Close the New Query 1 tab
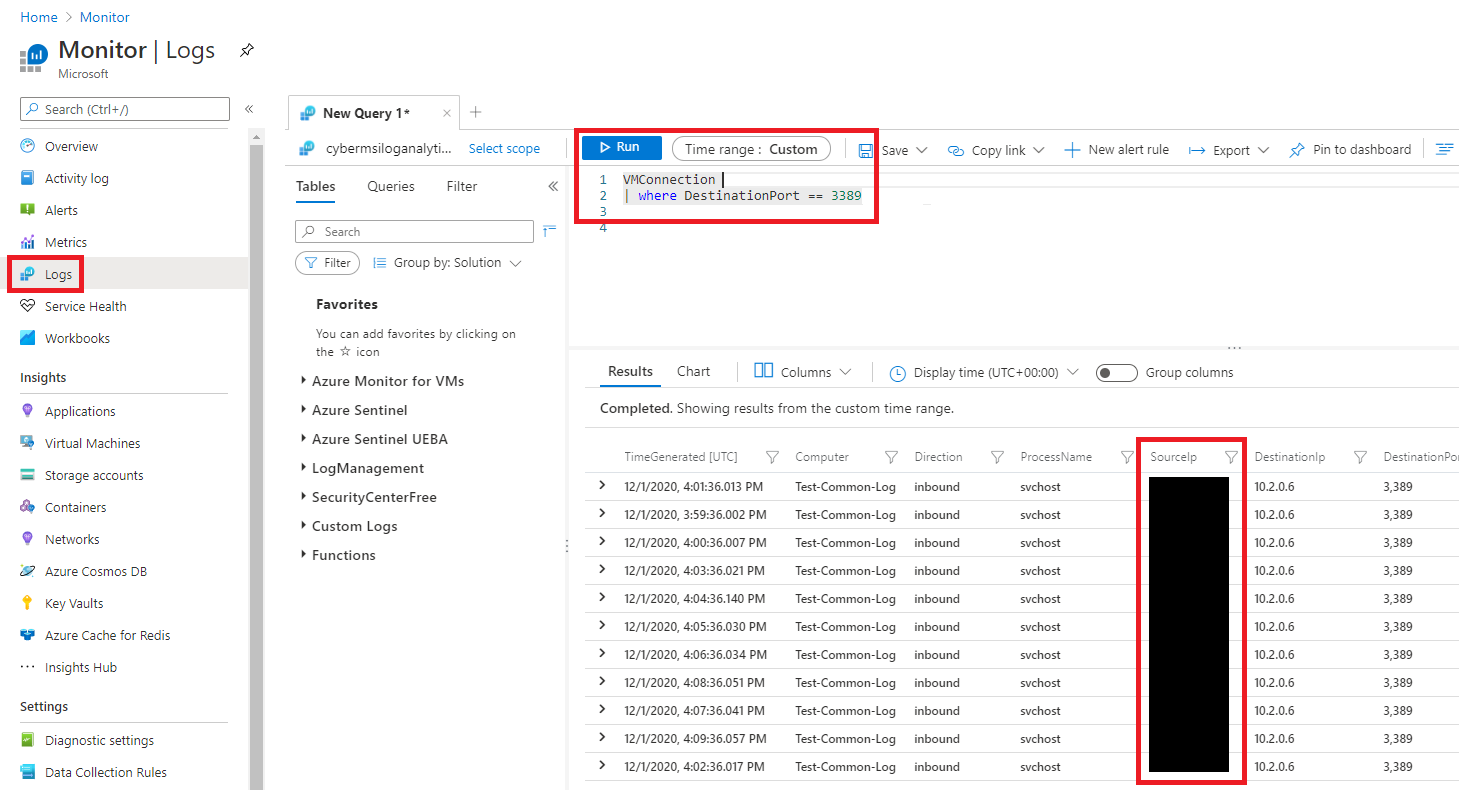The width and height of the screenshot is (1459, 790). pyautogui.click(x=446, y=113)
